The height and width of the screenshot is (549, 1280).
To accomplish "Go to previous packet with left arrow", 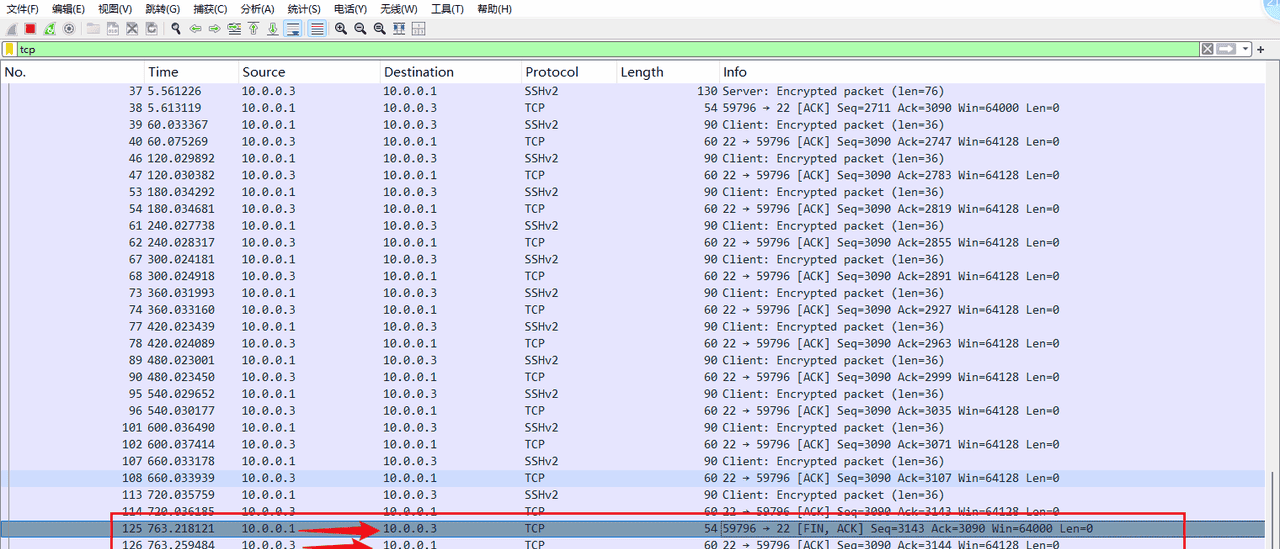I will tap(195, 29).
